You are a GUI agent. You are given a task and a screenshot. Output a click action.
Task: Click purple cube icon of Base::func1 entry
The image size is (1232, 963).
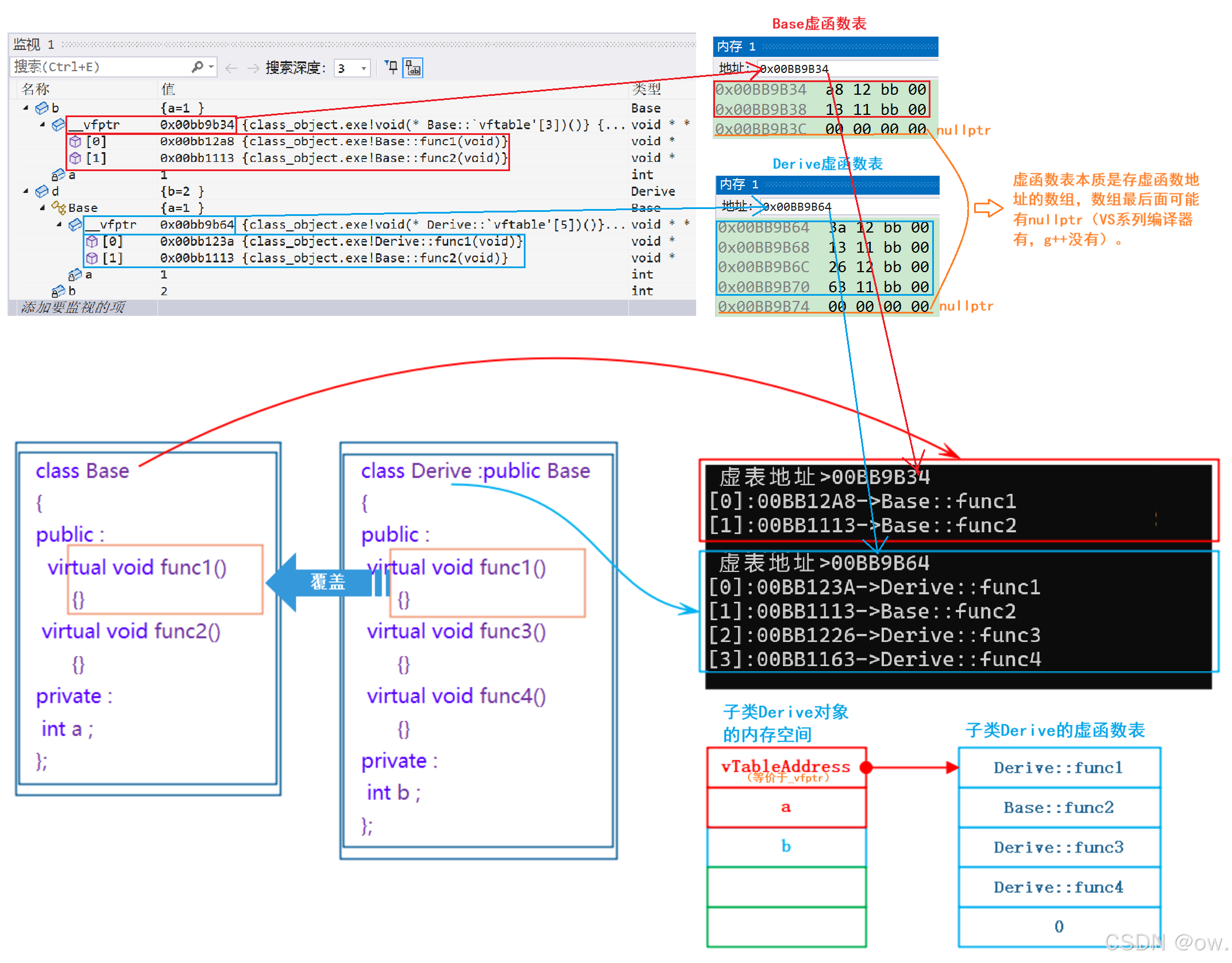click(75, 141)
